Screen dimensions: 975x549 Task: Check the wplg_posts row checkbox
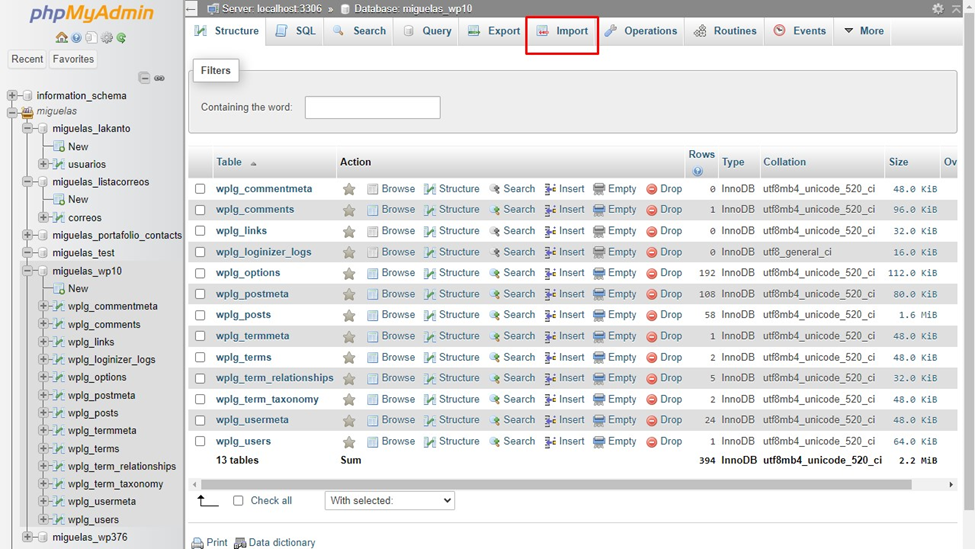[x=200, y=315]
